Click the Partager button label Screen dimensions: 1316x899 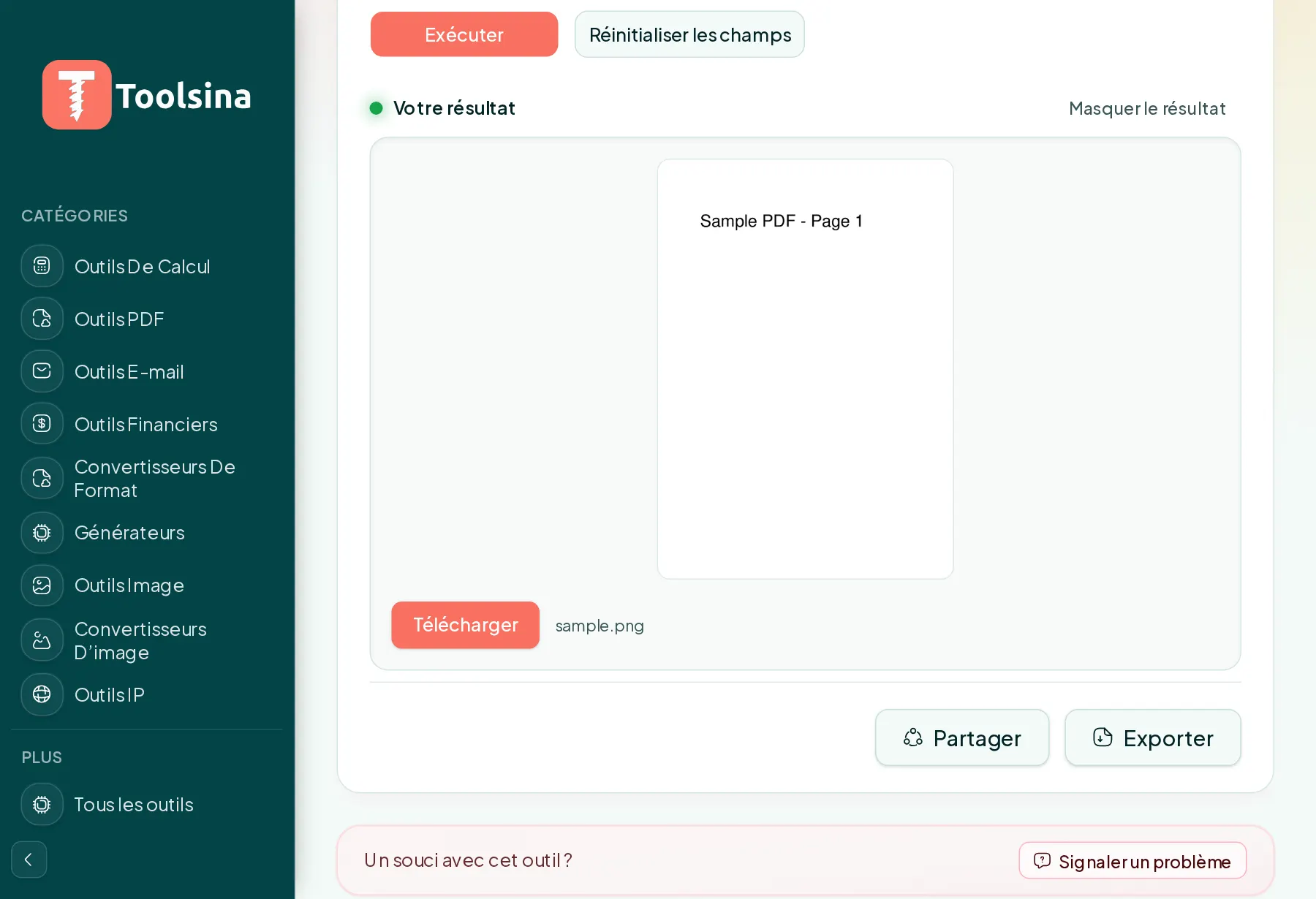[x=977, y=738]
